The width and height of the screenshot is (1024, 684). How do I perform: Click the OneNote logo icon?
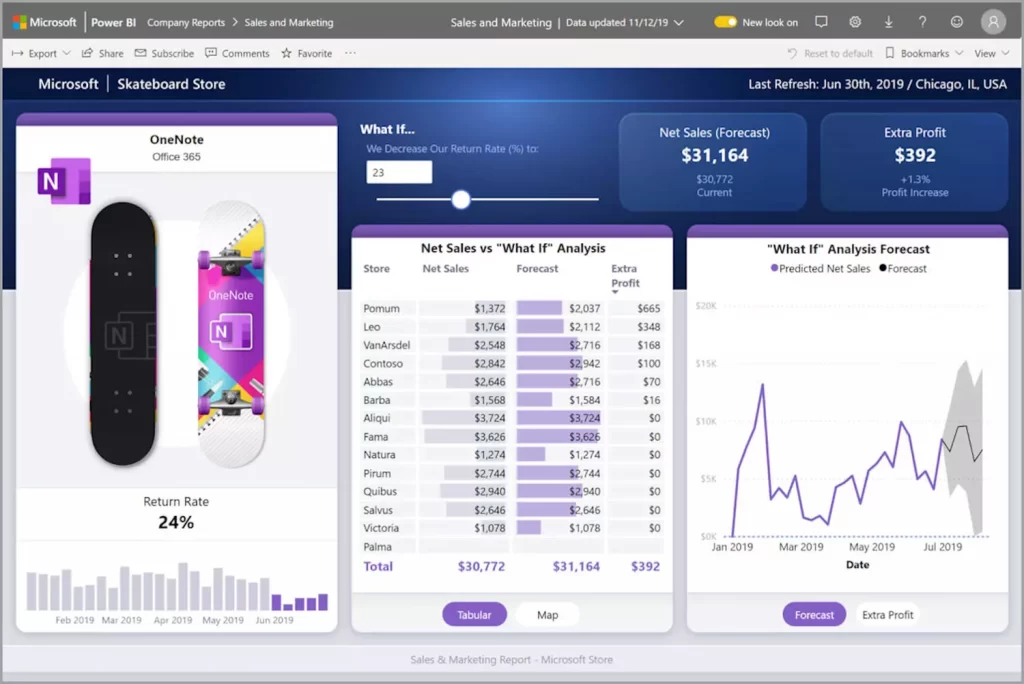[x=64, y=181]
